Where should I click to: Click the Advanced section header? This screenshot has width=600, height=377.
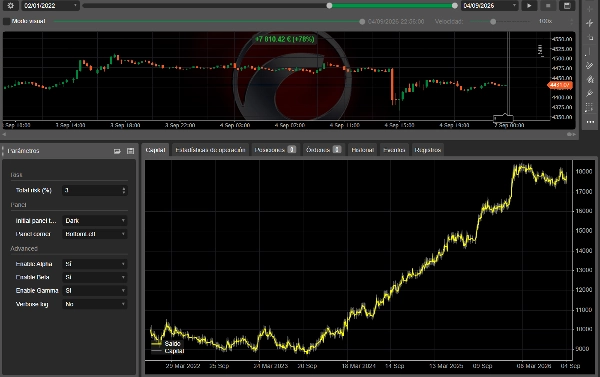(x=24, y=248)
